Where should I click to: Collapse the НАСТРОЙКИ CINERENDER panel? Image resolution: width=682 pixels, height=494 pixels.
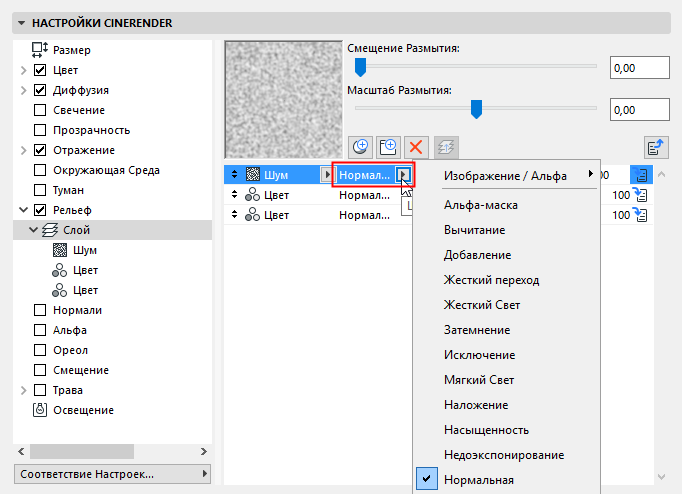click(21, 21)
